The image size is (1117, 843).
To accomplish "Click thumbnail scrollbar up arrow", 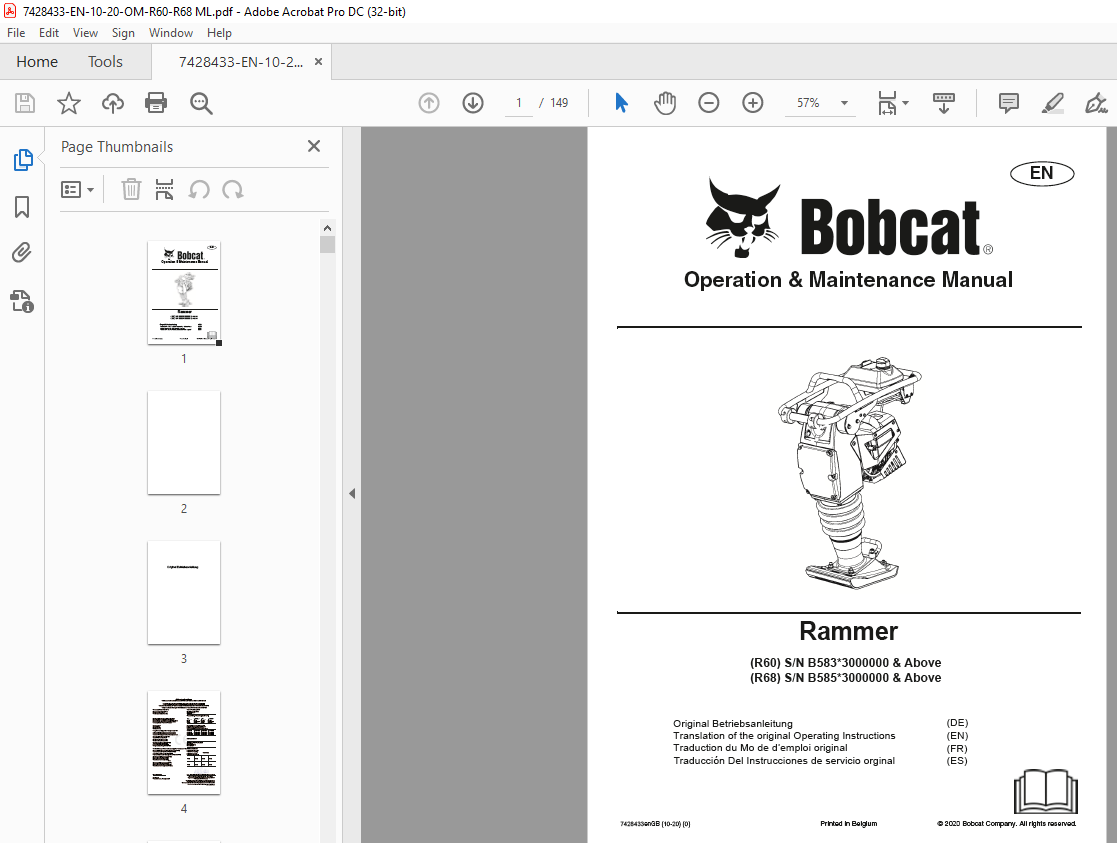I will [327, 228].
